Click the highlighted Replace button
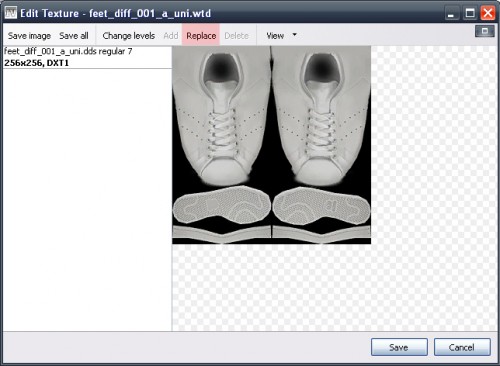The height and width of the screenshot is (366, 500). point(201,35)
